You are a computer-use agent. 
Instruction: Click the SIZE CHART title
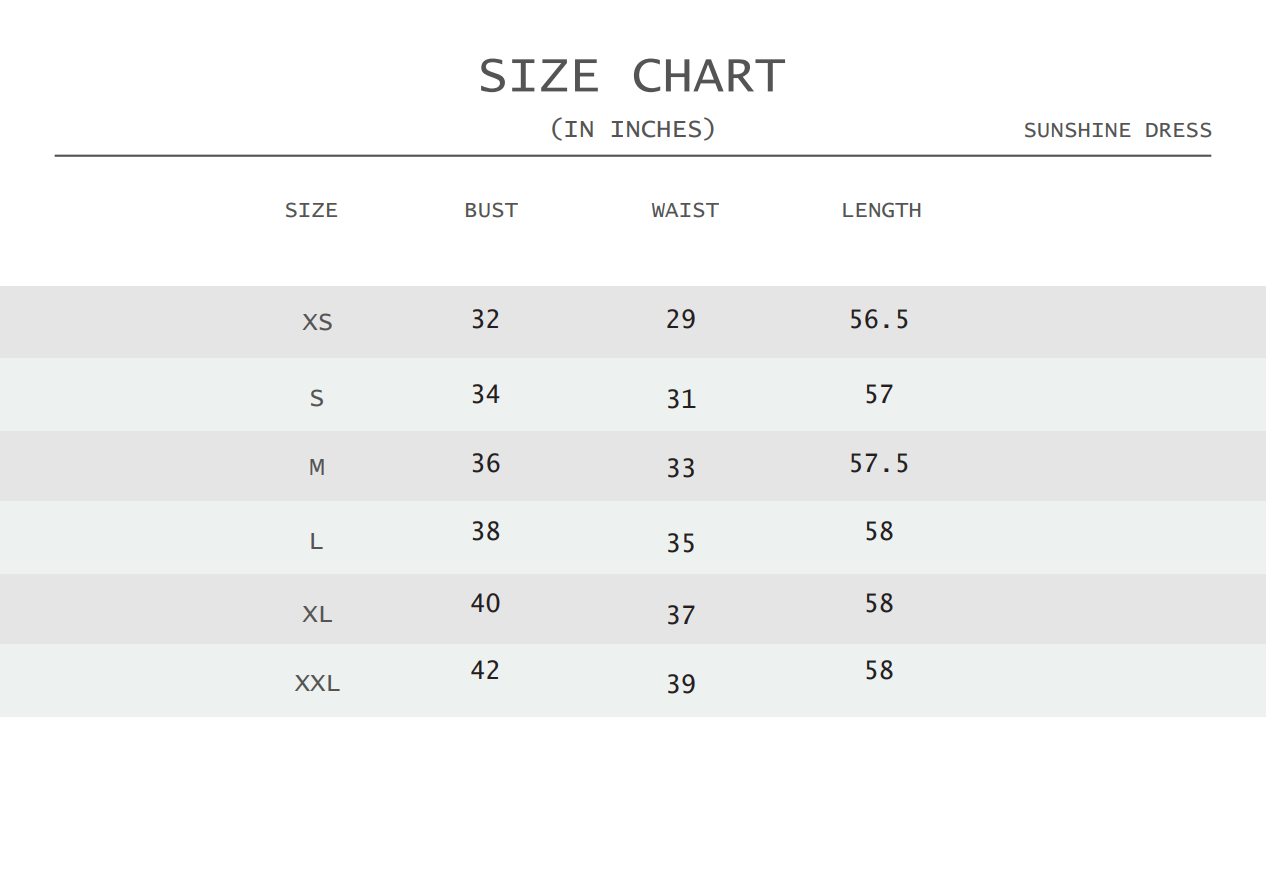click(632, 77)
